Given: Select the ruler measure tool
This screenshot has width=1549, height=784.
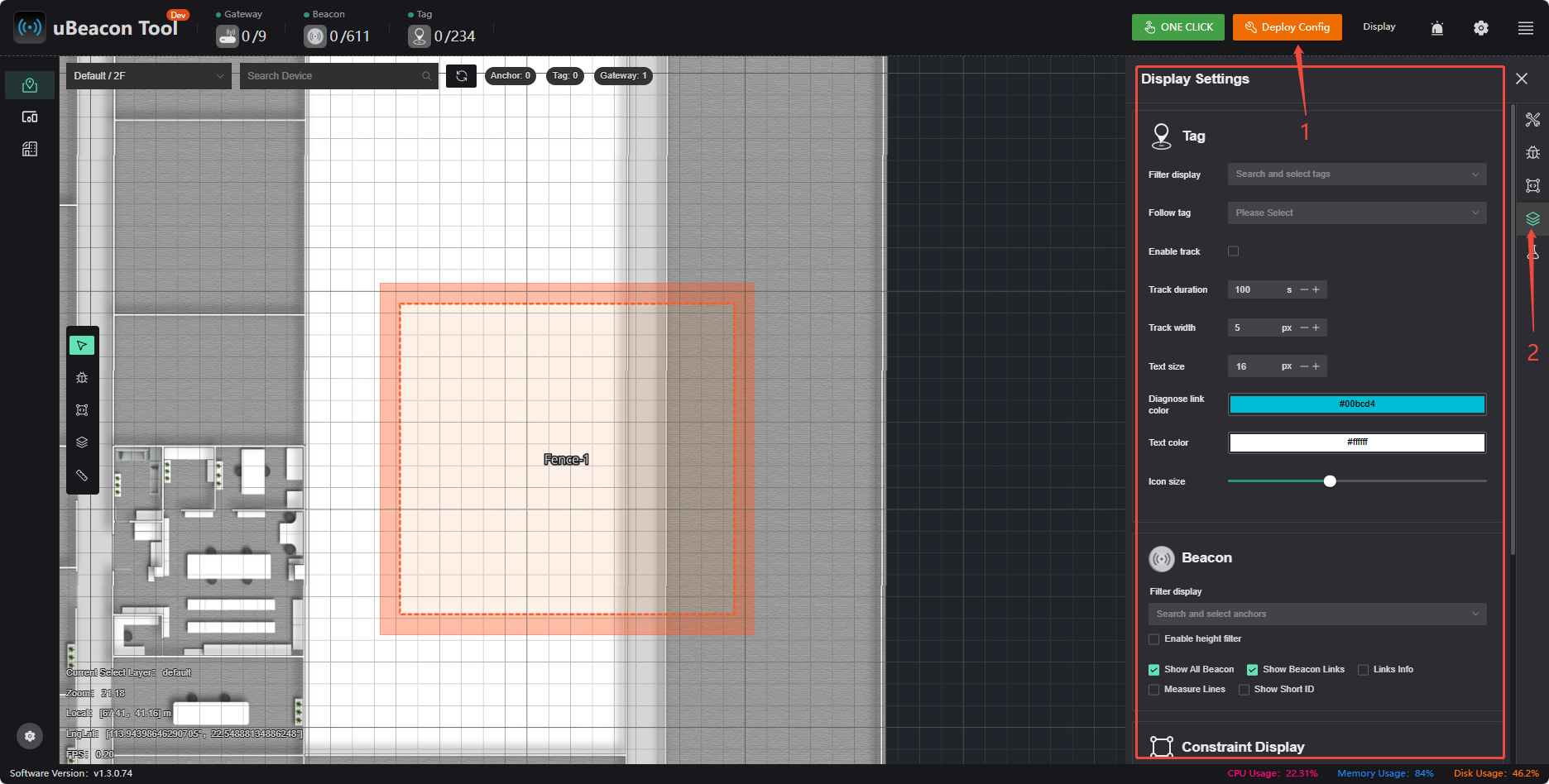Looking at the screenshot, I should 82,476.
